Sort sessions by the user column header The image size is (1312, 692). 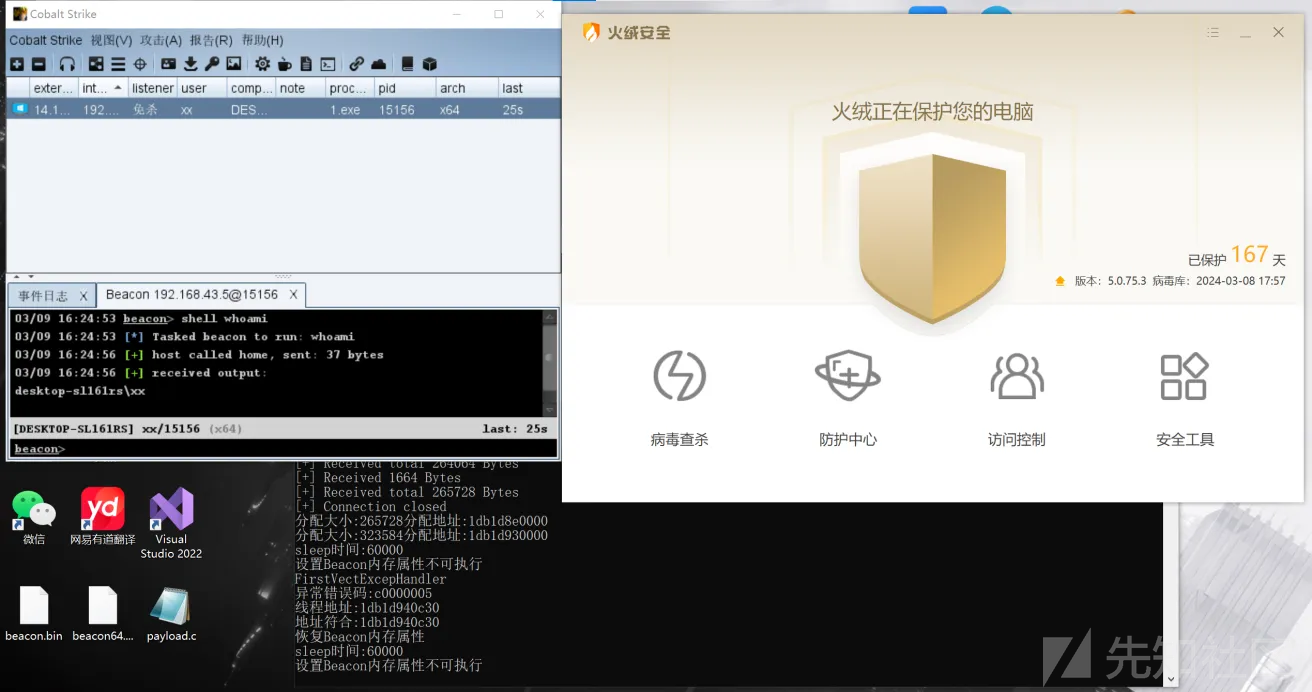[201, 88]
